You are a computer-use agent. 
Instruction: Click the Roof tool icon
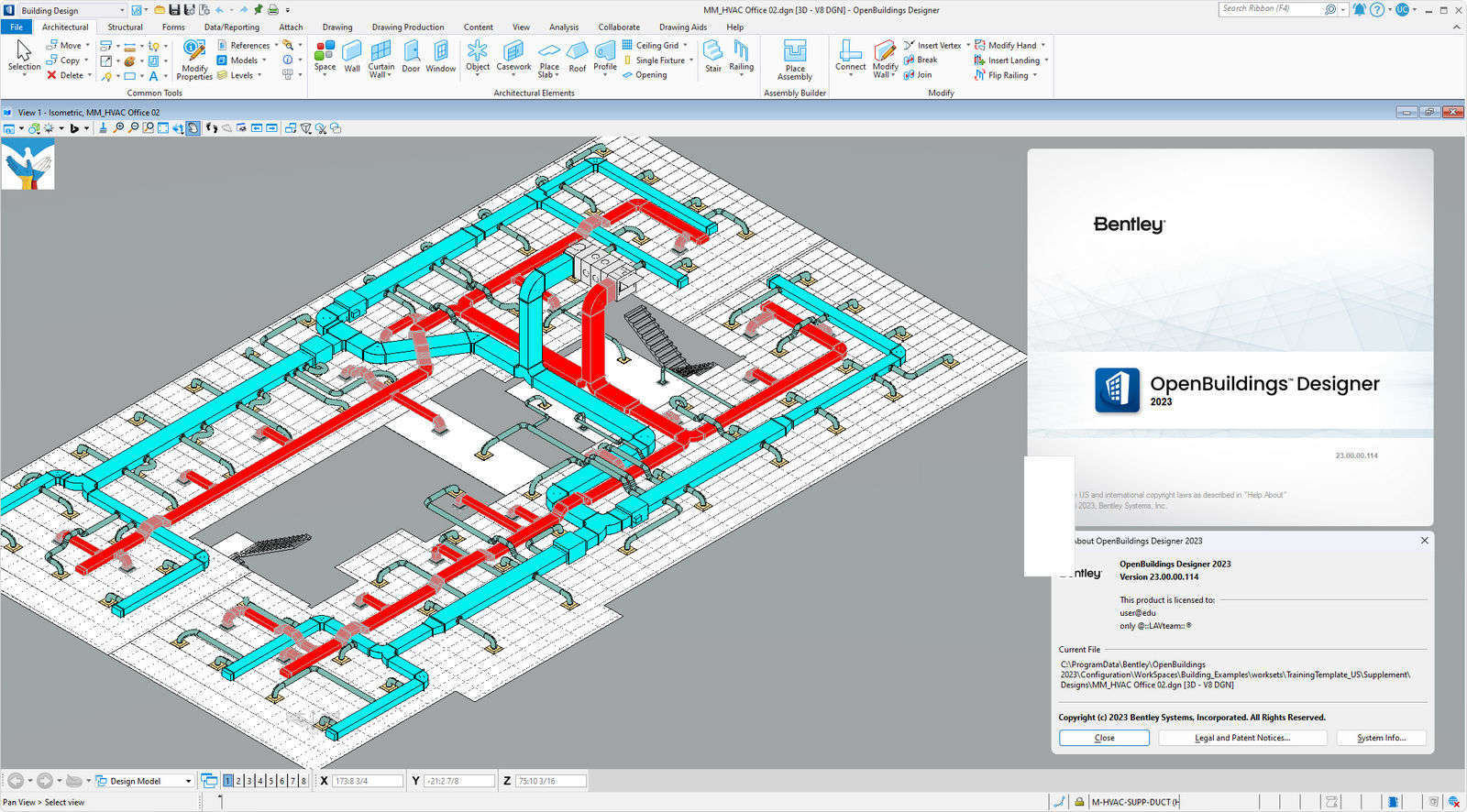pos(577,57)
